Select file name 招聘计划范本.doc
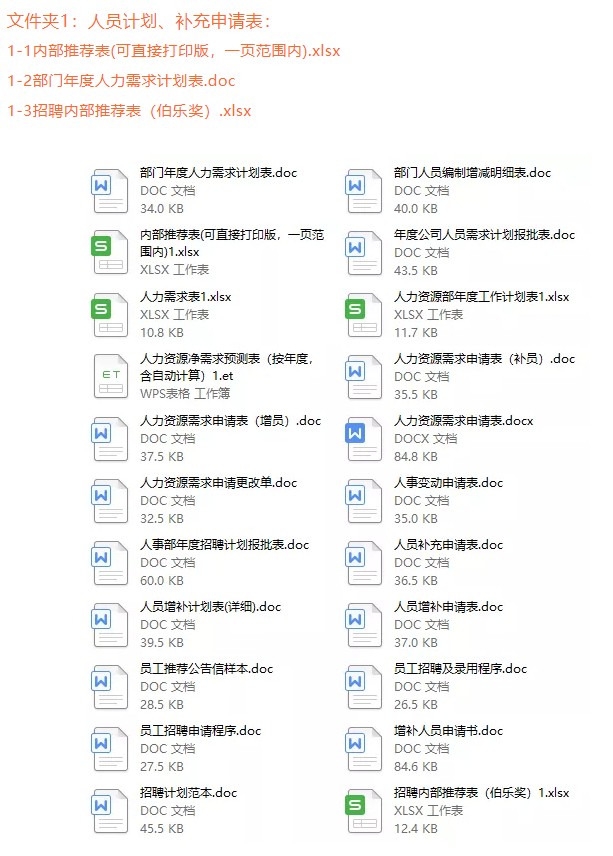 click(x=188, y=792)
